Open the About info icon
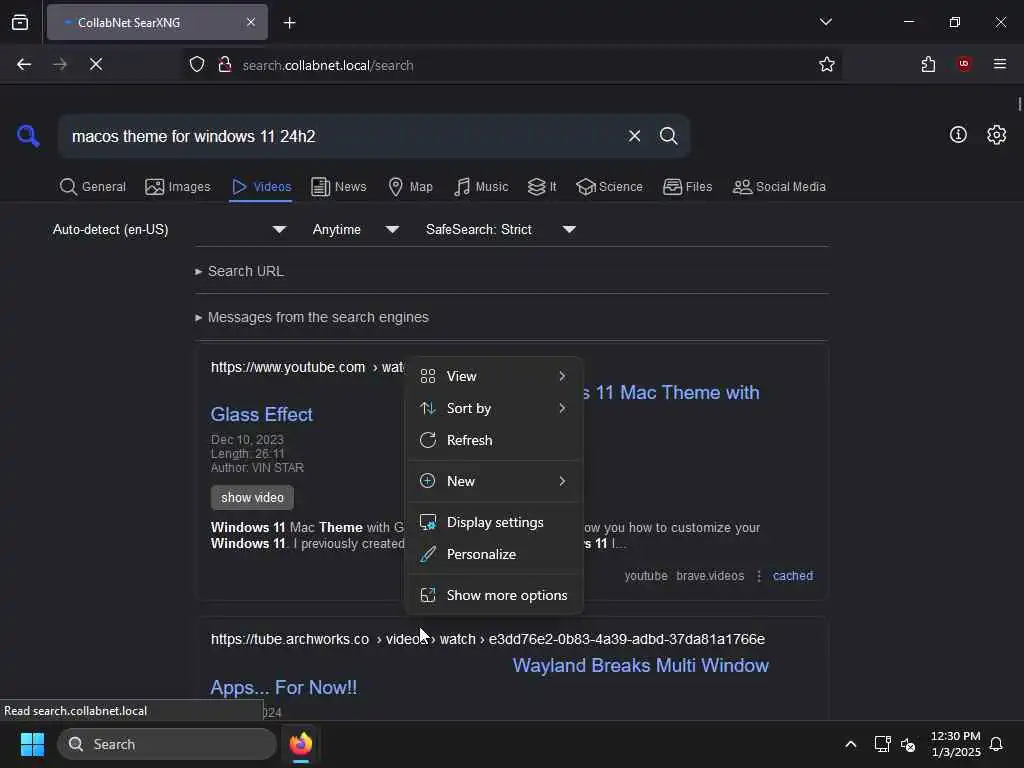 [958, 135]
